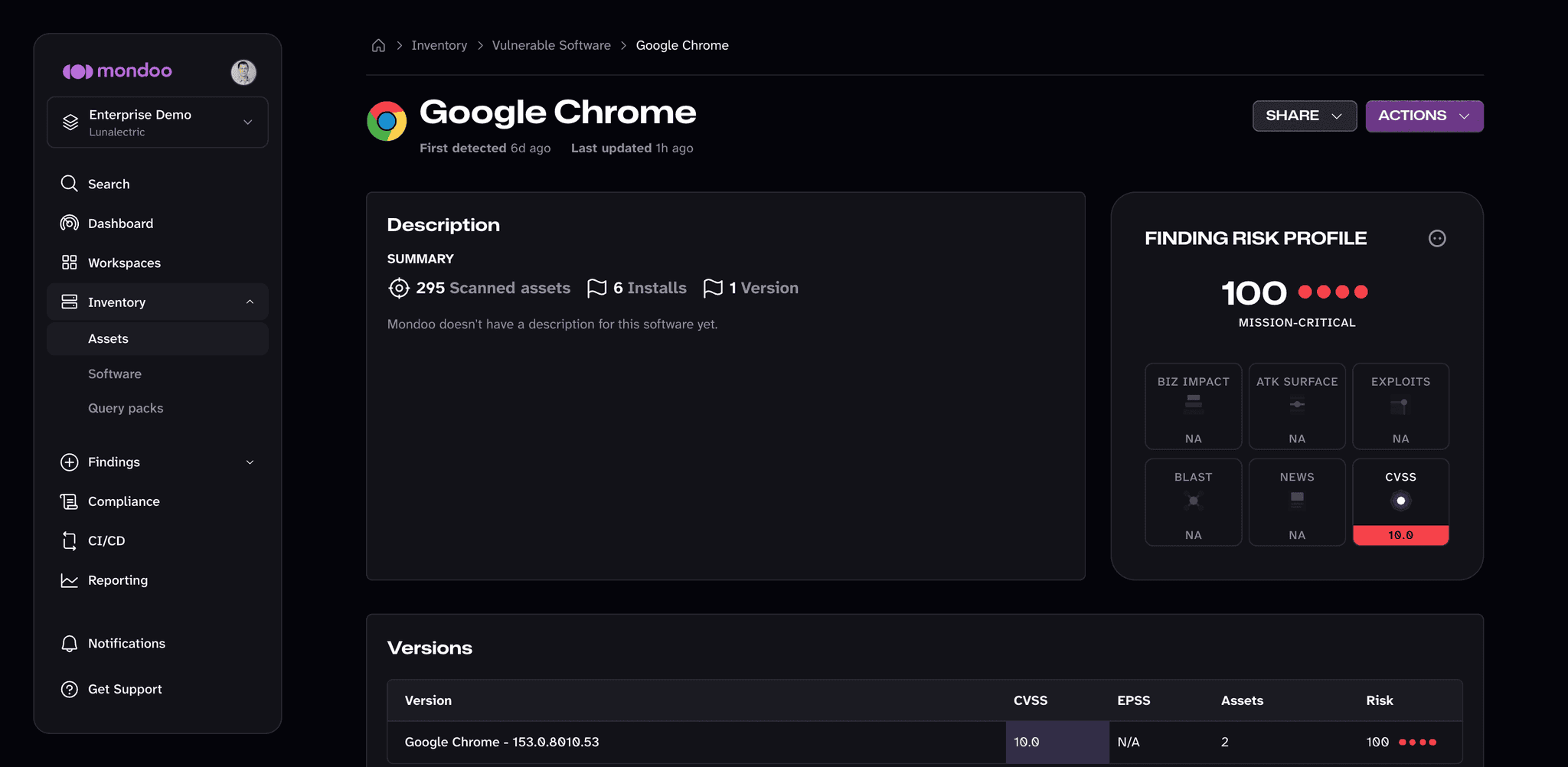
Task: Click the Inventory server icon
Action: pos(69,302)
